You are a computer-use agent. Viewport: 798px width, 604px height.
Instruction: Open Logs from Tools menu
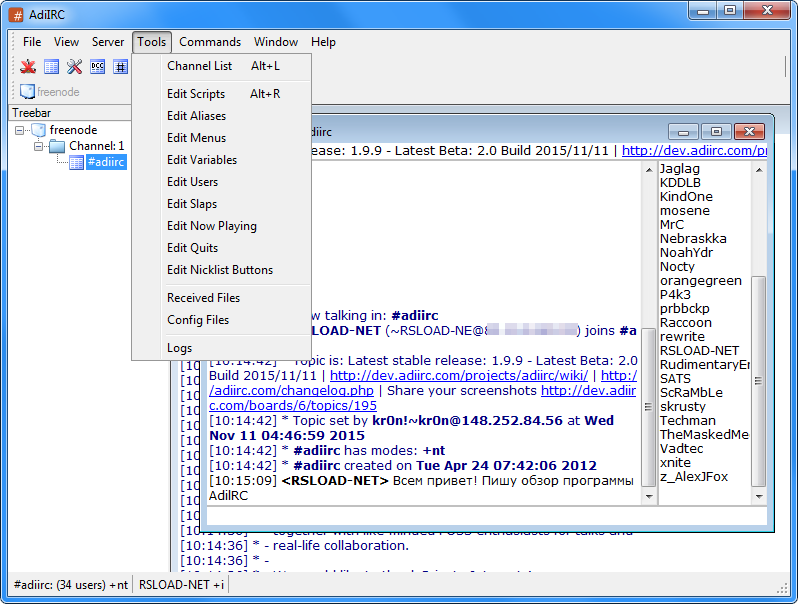pos(221,348)
